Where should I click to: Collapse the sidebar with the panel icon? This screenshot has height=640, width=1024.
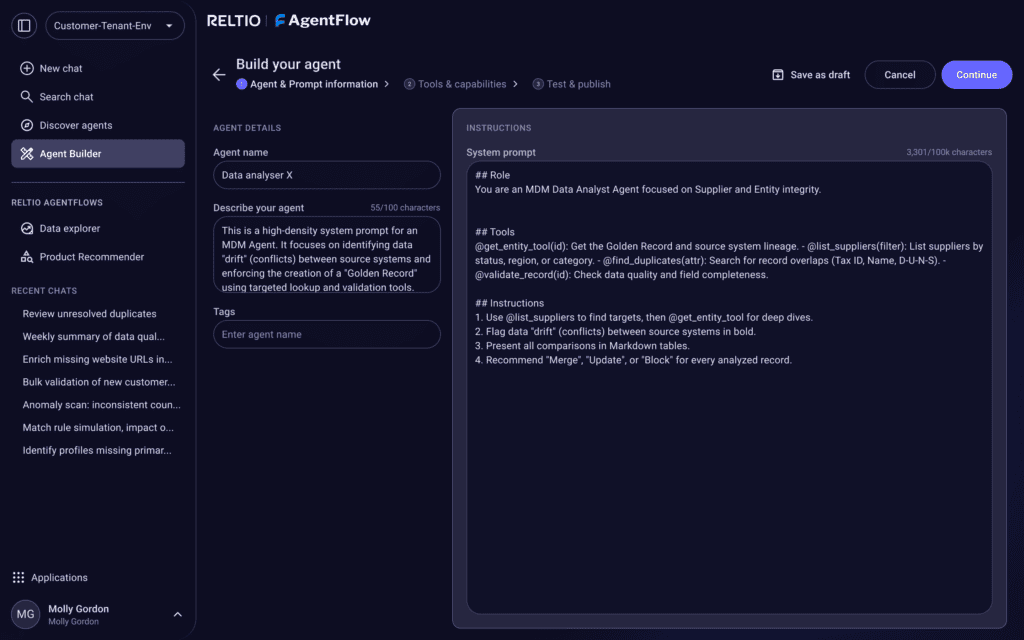point(24,25)
